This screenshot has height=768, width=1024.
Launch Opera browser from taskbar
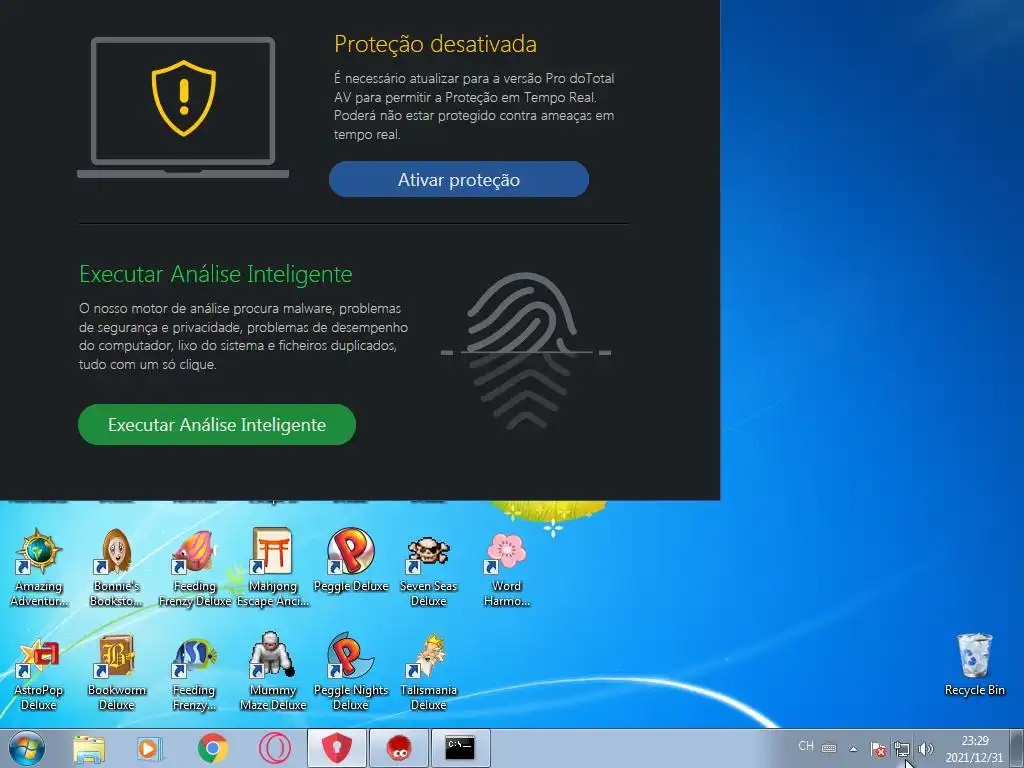pyautogui.click(x=275, y=748)
